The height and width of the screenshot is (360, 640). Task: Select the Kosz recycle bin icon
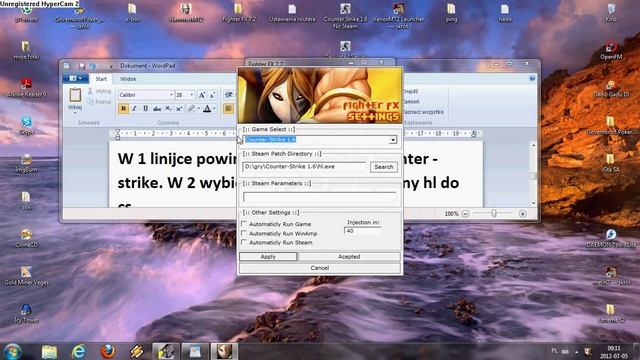point(611,12)
